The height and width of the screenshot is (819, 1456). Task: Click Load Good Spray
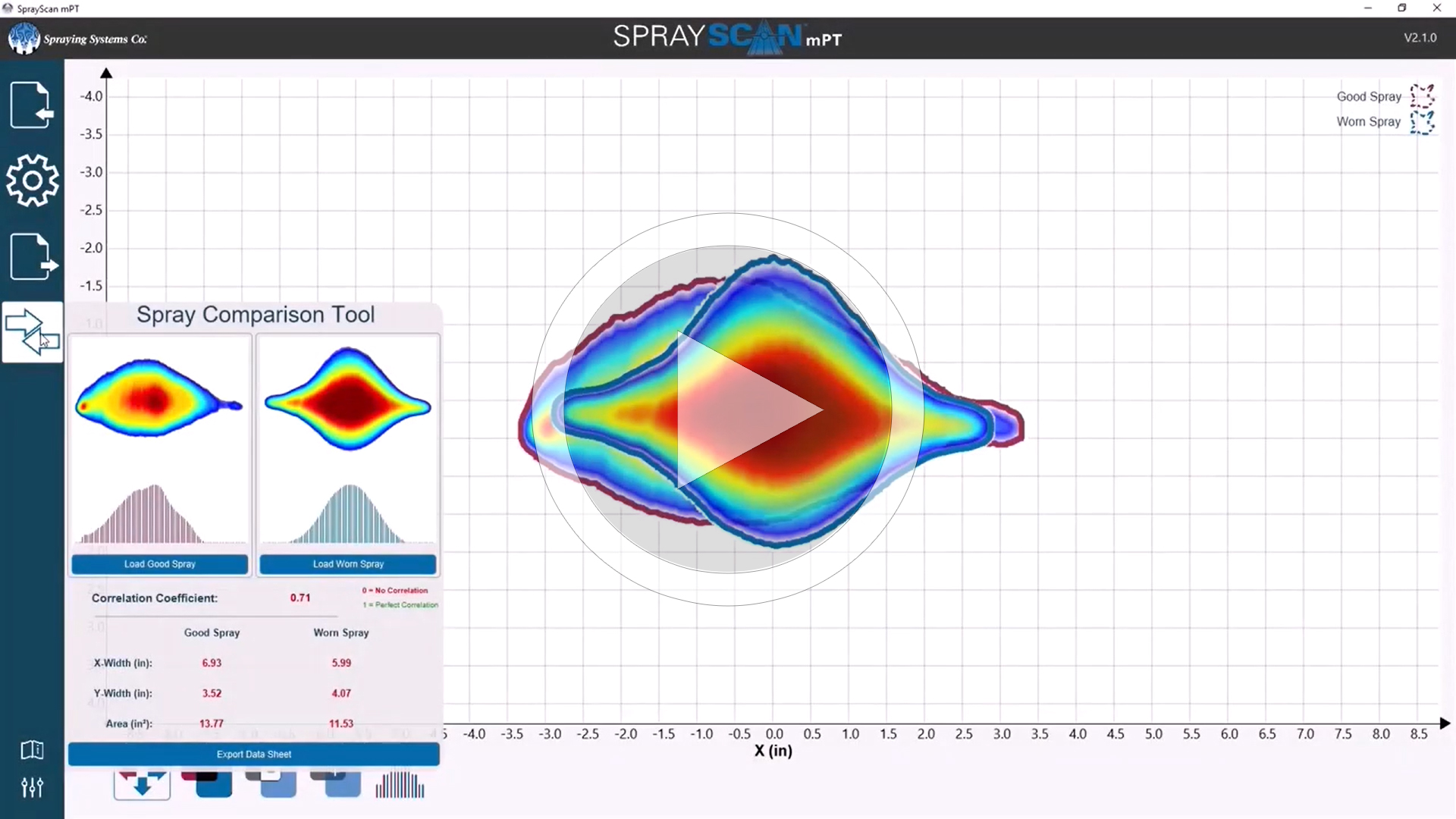[159, 563]
